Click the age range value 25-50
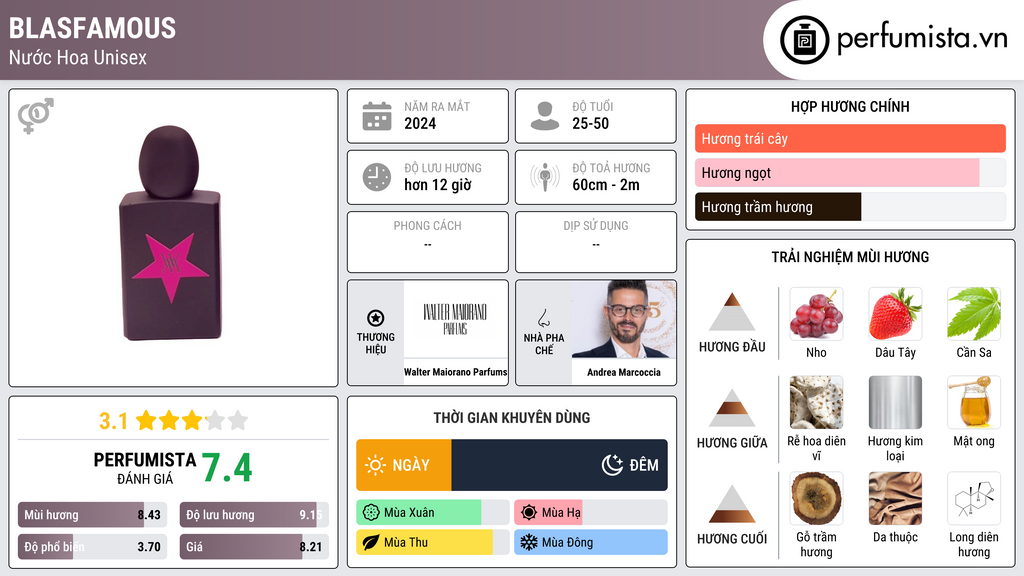The height and width of the screenshot is (576, 1024). click(x=590, y=123)
